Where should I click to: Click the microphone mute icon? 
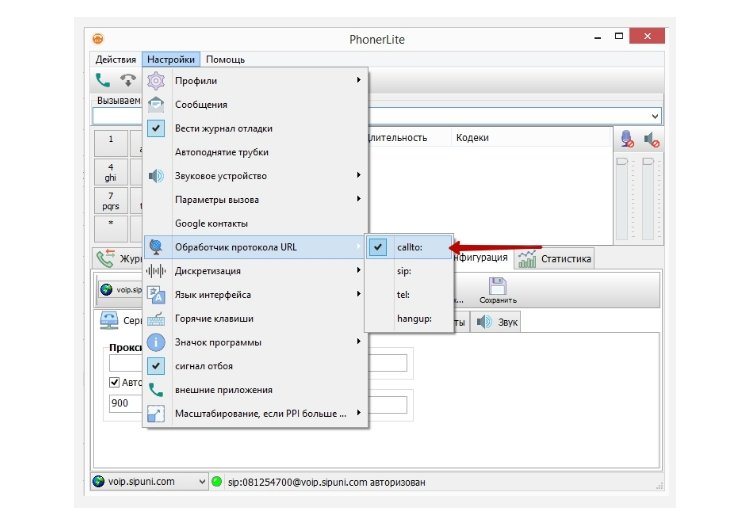pyautogui.click(x=627, y=139)
